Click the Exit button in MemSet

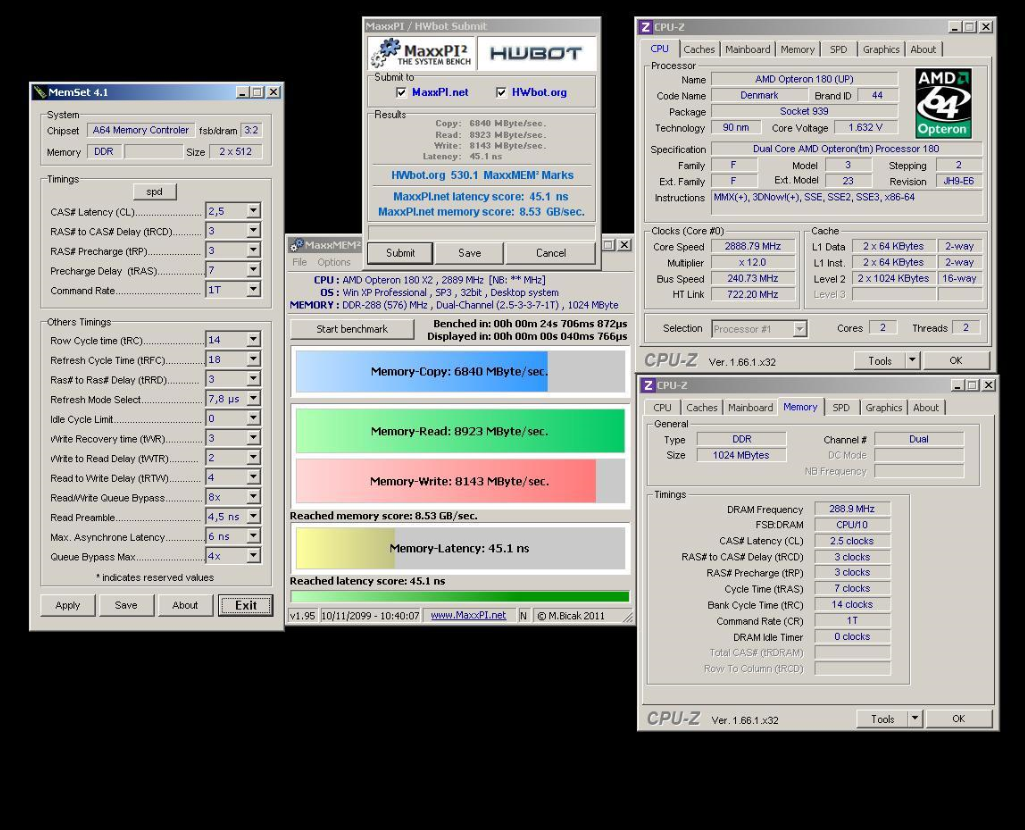tap(245, 605)
